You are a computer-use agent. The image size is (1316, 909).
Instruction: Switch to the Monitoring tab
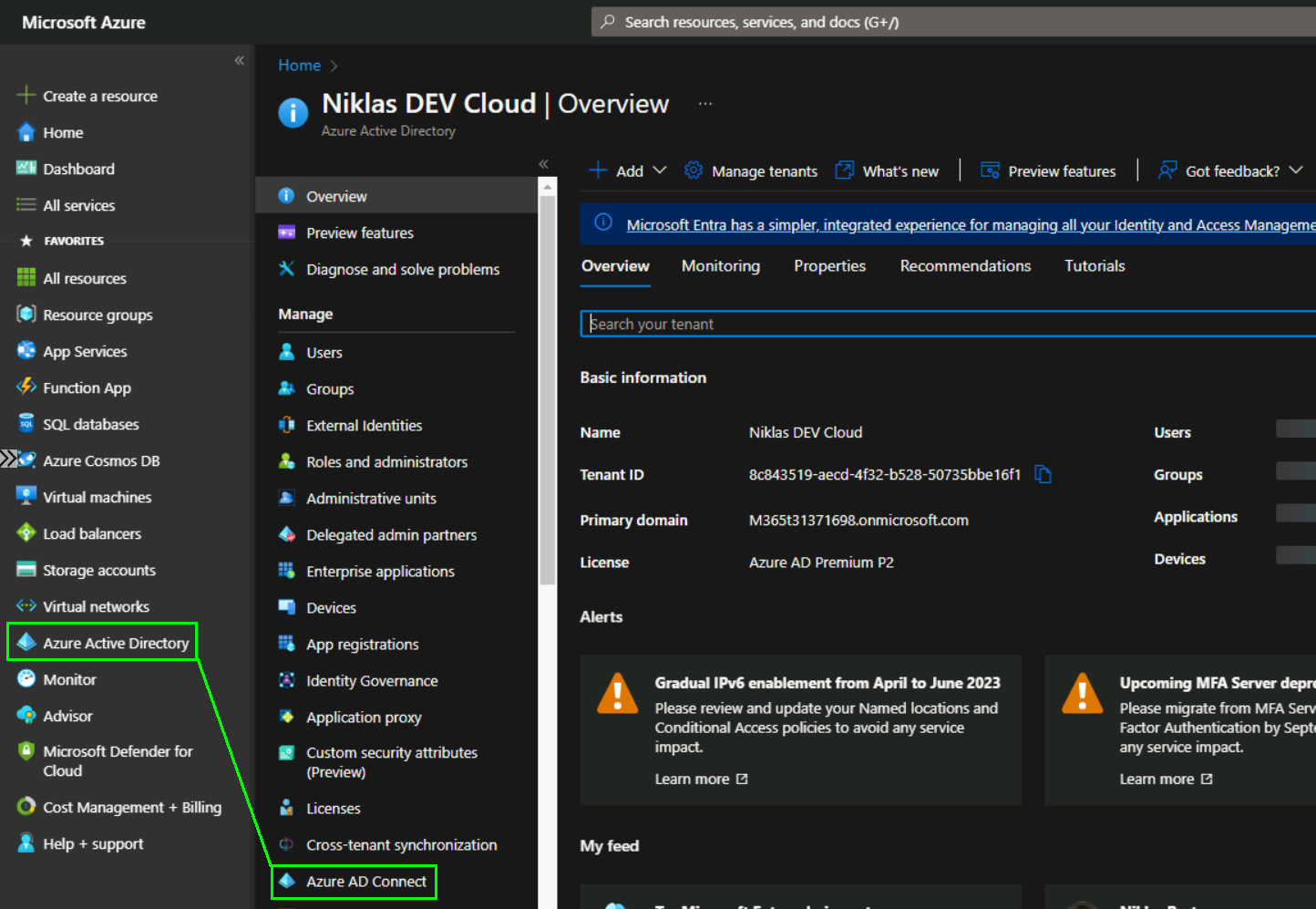click(720, 266)
